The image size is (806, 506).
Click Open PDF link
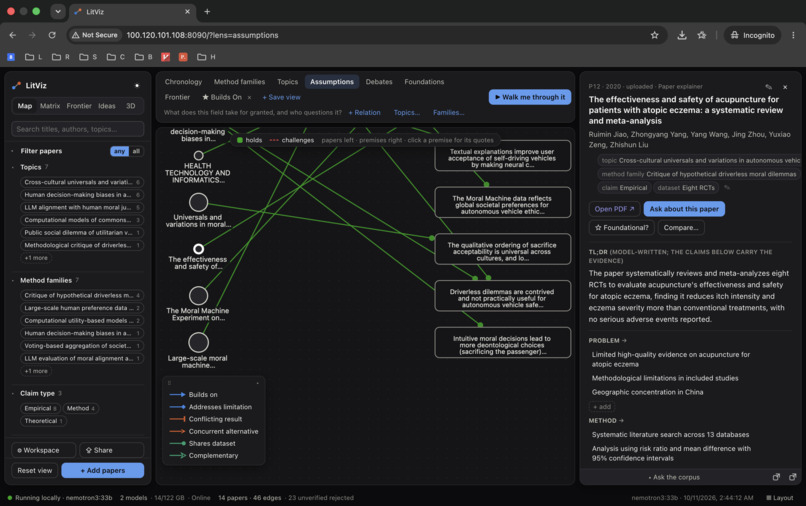point(614,209)
